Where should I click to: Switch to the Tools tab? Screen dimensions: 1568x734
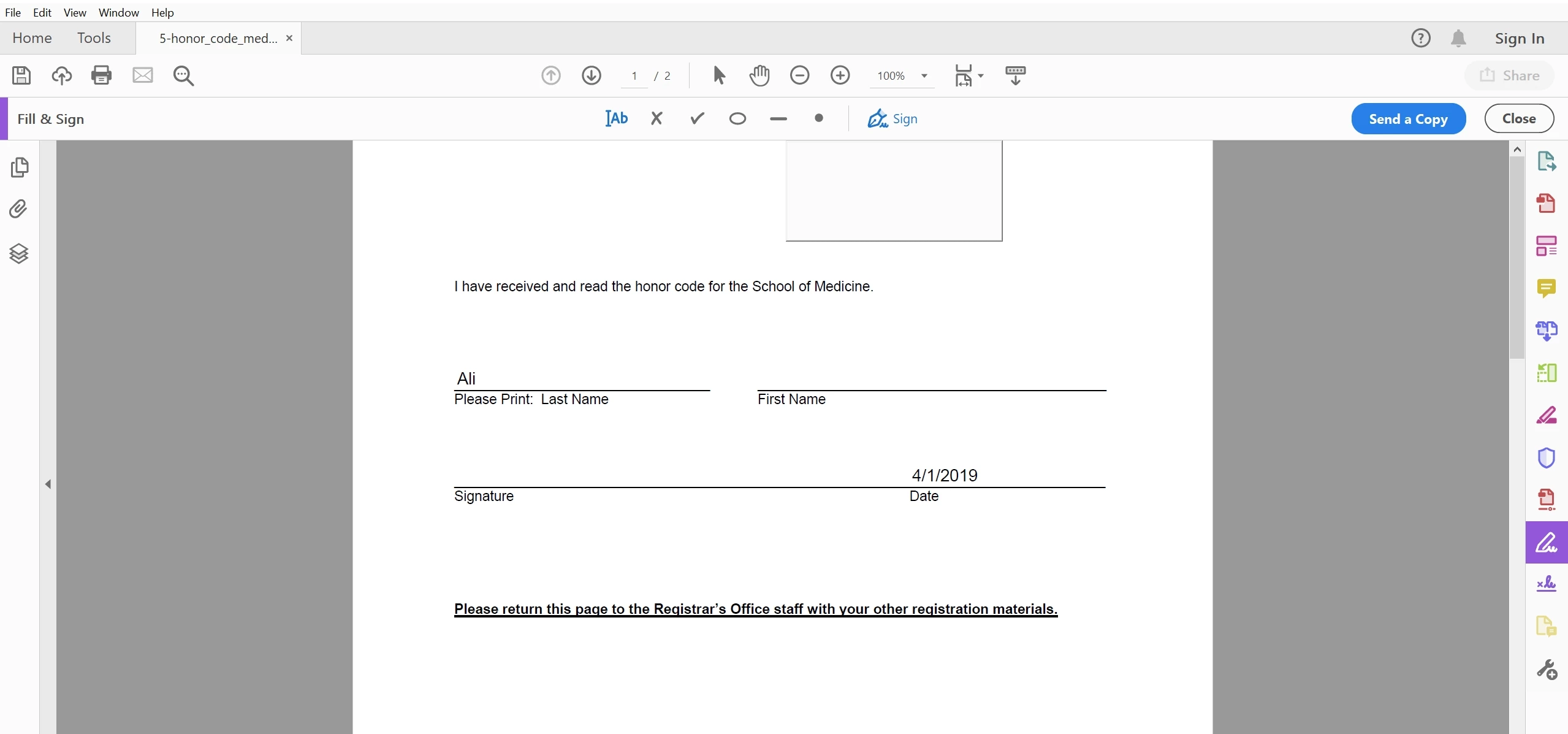[x=94, y=38]
